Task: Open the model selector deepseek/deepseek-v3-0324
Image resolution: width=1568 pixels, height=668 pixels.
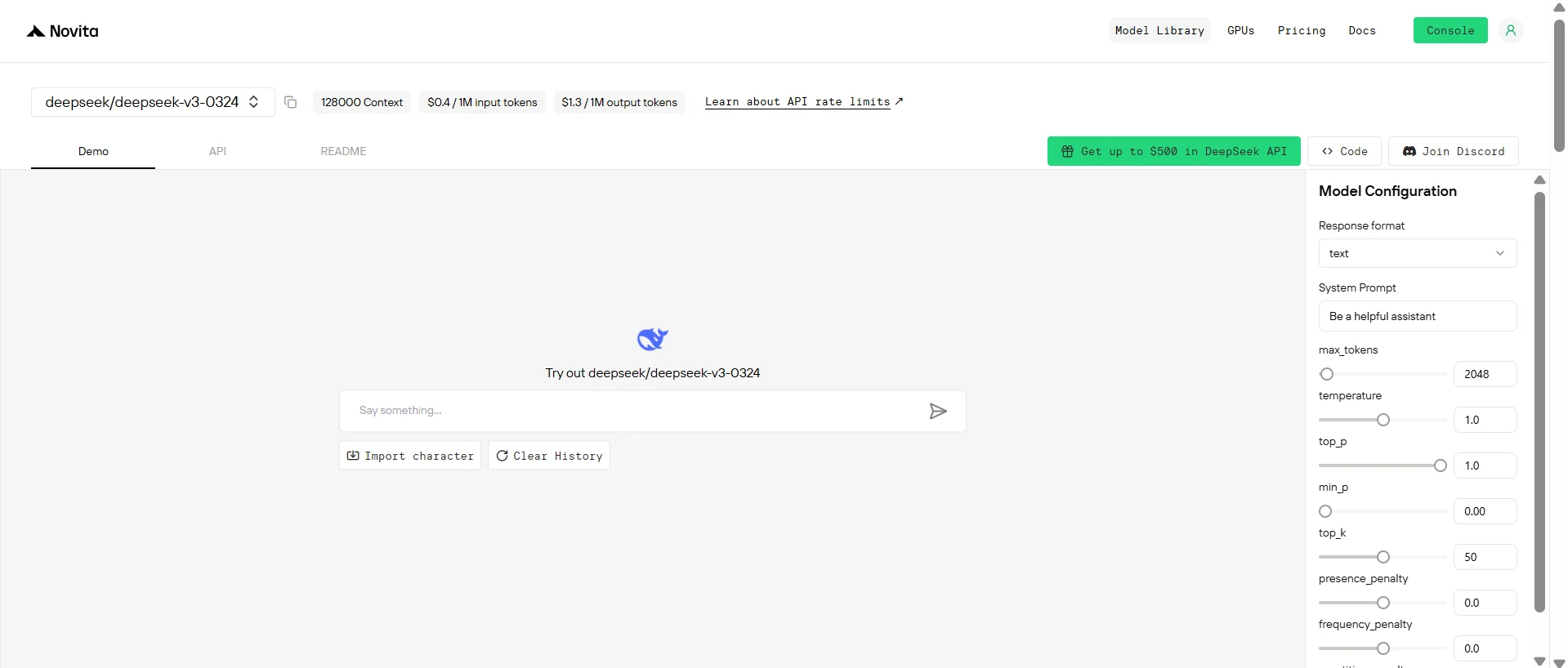Action: point(153,102)
